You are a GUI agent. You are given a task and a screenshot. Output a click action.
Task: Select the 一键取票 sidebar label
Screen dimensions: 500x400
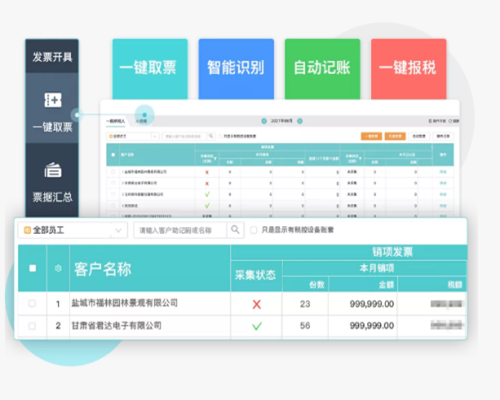[53, 127]
